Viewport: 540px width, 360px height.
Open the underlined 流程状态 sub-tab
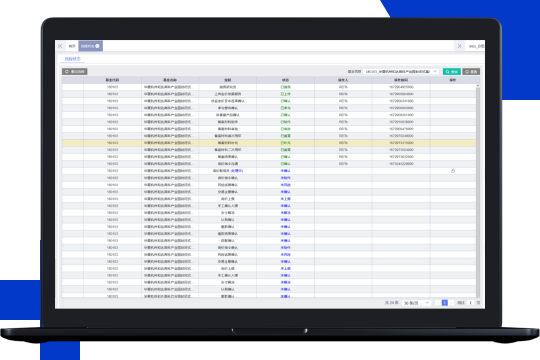(73, 59)
